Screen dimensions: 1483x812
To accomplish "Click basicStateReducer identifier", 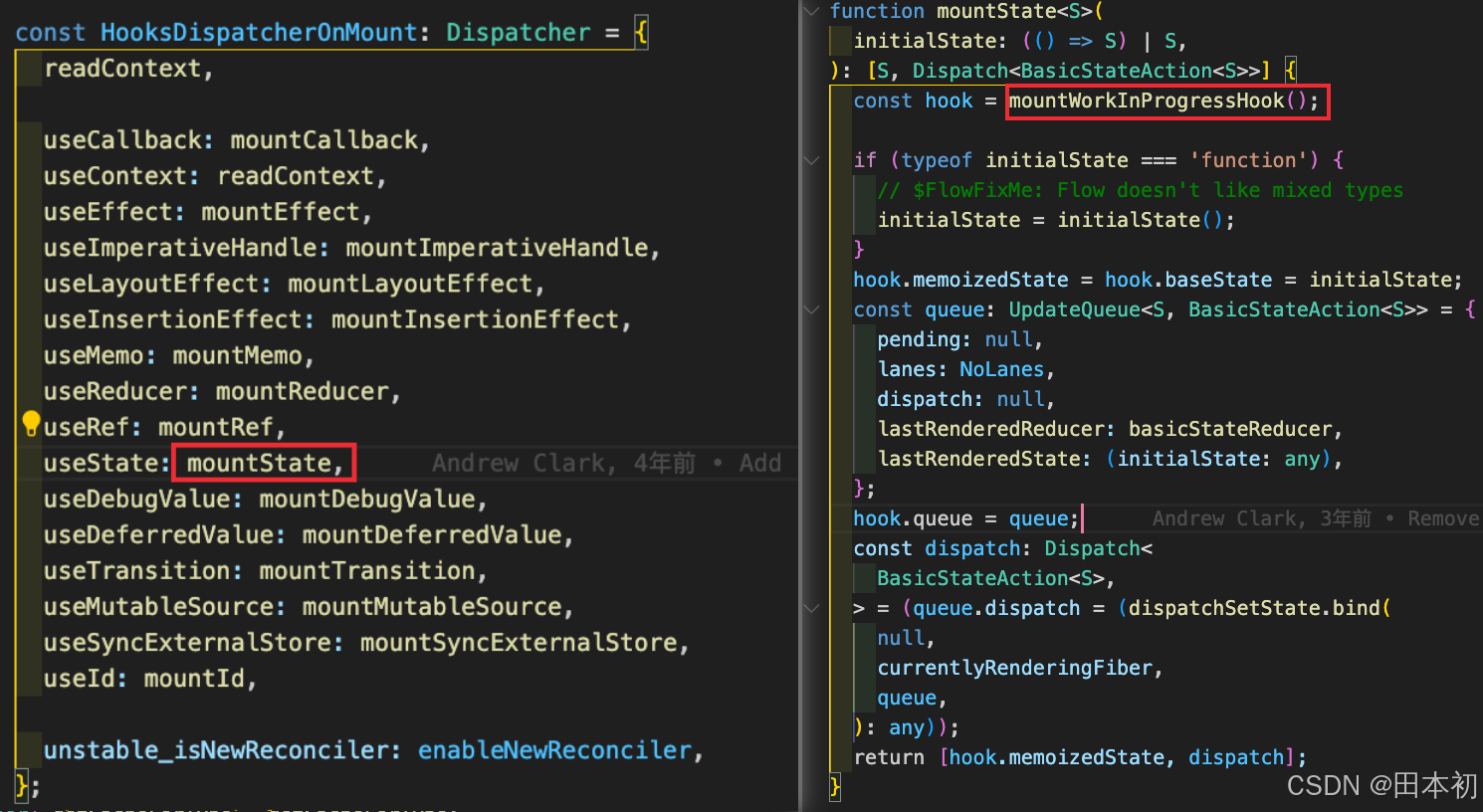I will (1230, 429).
